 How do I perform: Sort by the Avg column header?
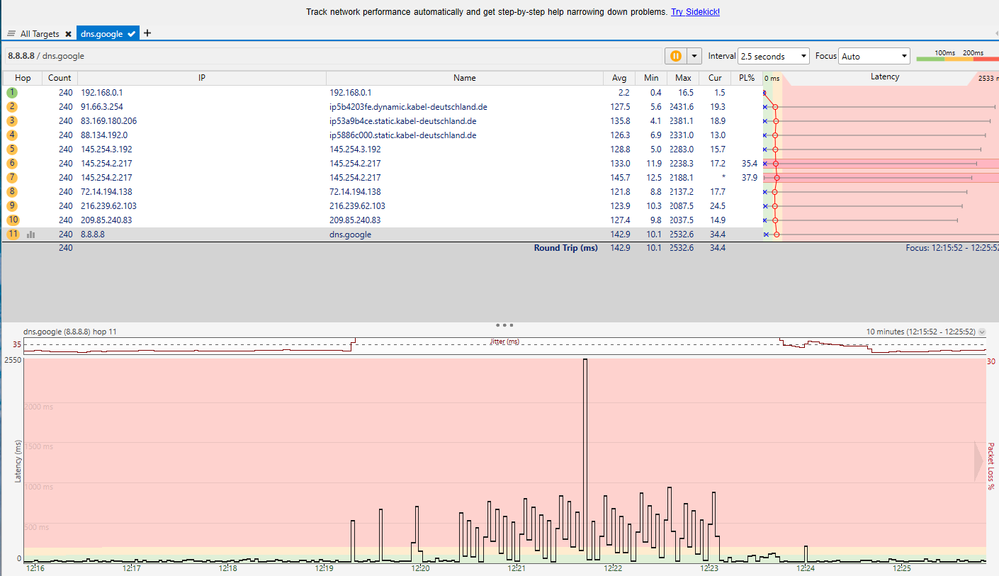(619, 77)
